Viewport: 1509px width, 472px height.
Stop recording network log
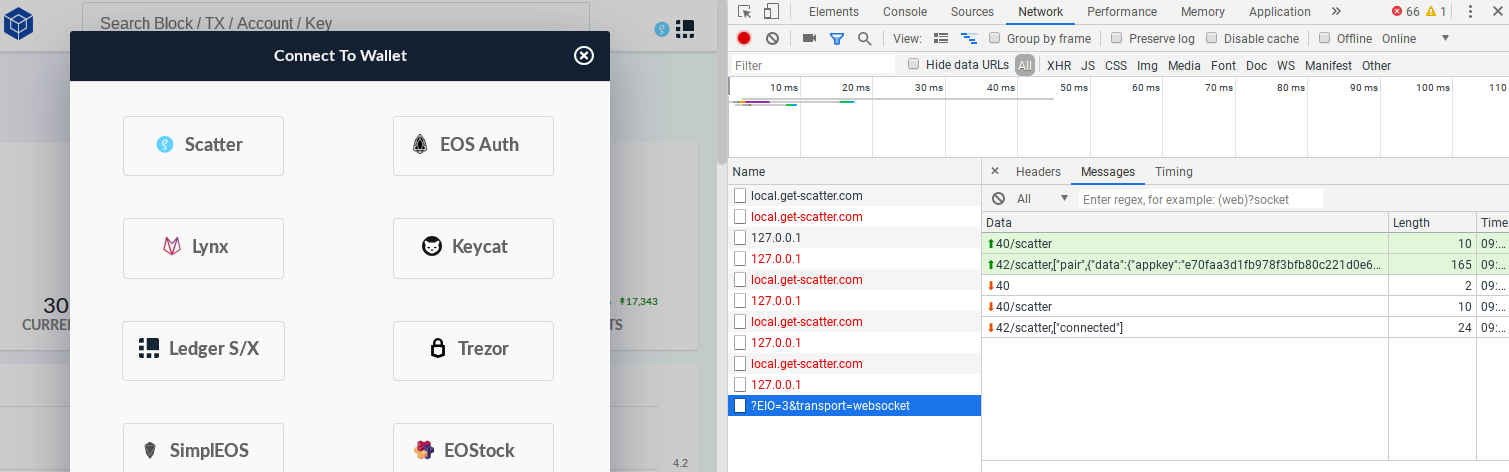coord(744,38)
